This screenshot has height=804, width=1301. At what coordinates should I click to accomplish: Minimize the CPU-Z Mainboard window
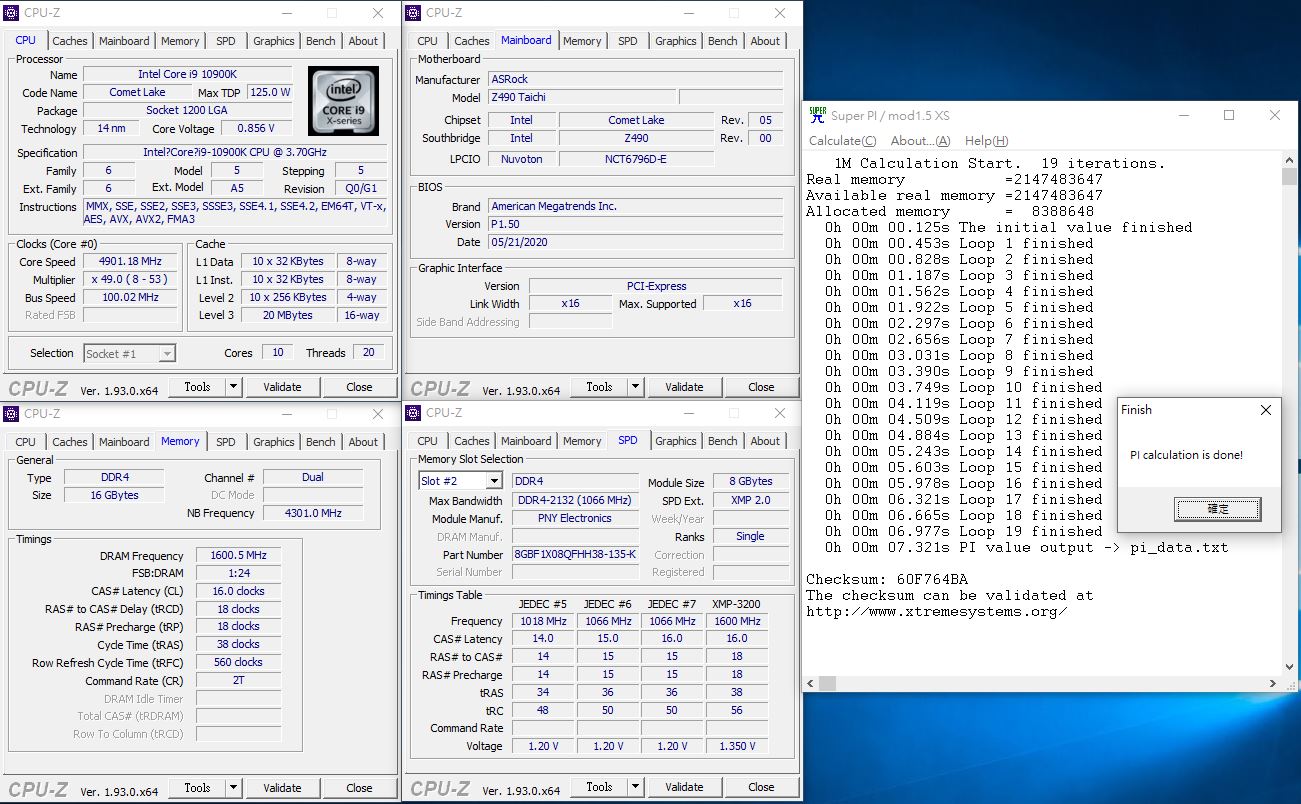pos(687,13)
